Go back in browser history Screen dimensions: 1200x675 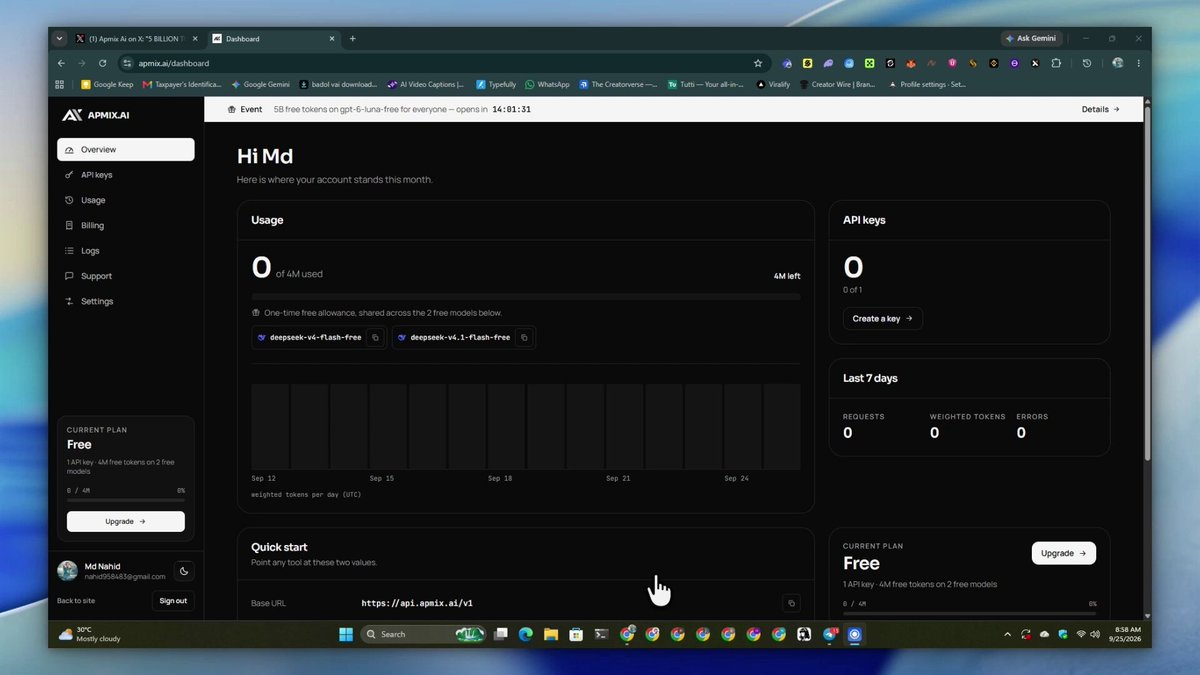61,63
